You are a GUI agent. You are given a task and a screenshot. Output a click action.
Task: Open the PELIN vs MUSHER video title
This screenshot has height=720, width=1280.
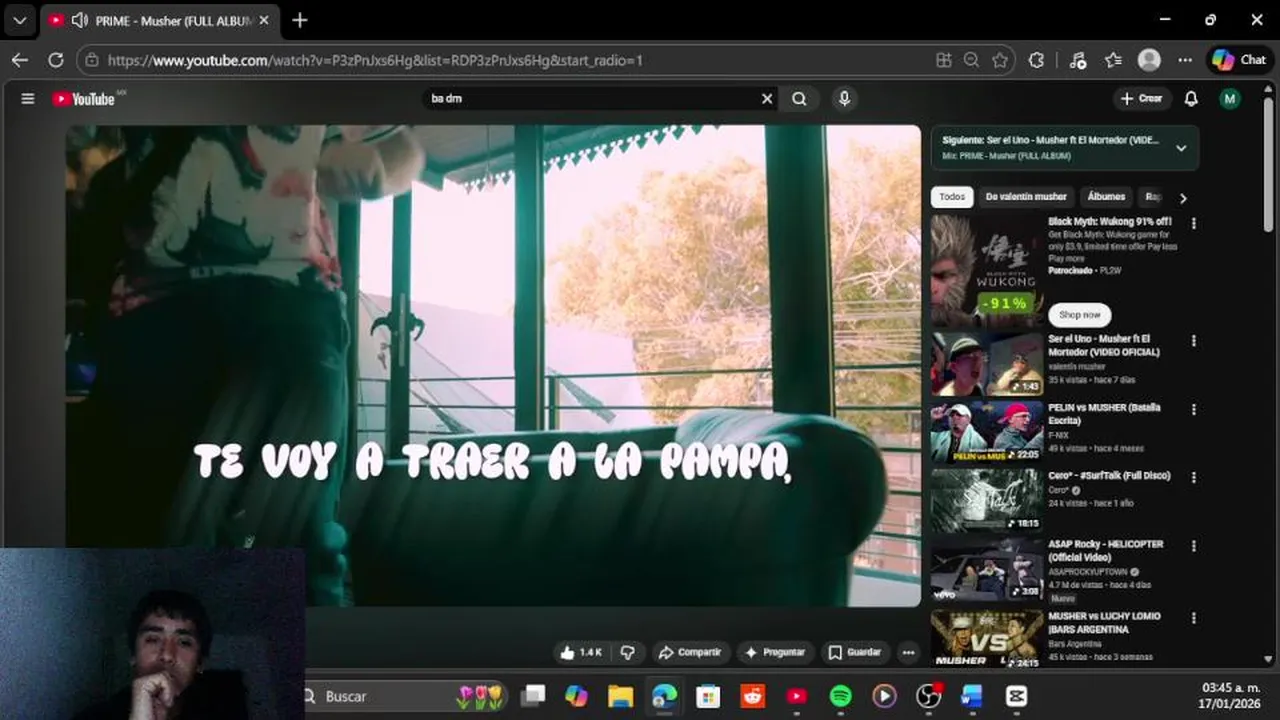coord(1104,414)
